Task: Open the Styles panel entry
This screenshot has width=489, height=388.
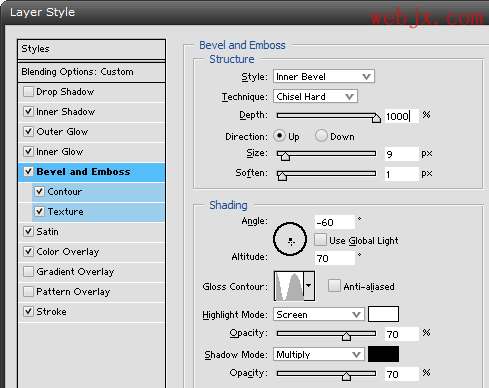Action: (x=91, y=49)
